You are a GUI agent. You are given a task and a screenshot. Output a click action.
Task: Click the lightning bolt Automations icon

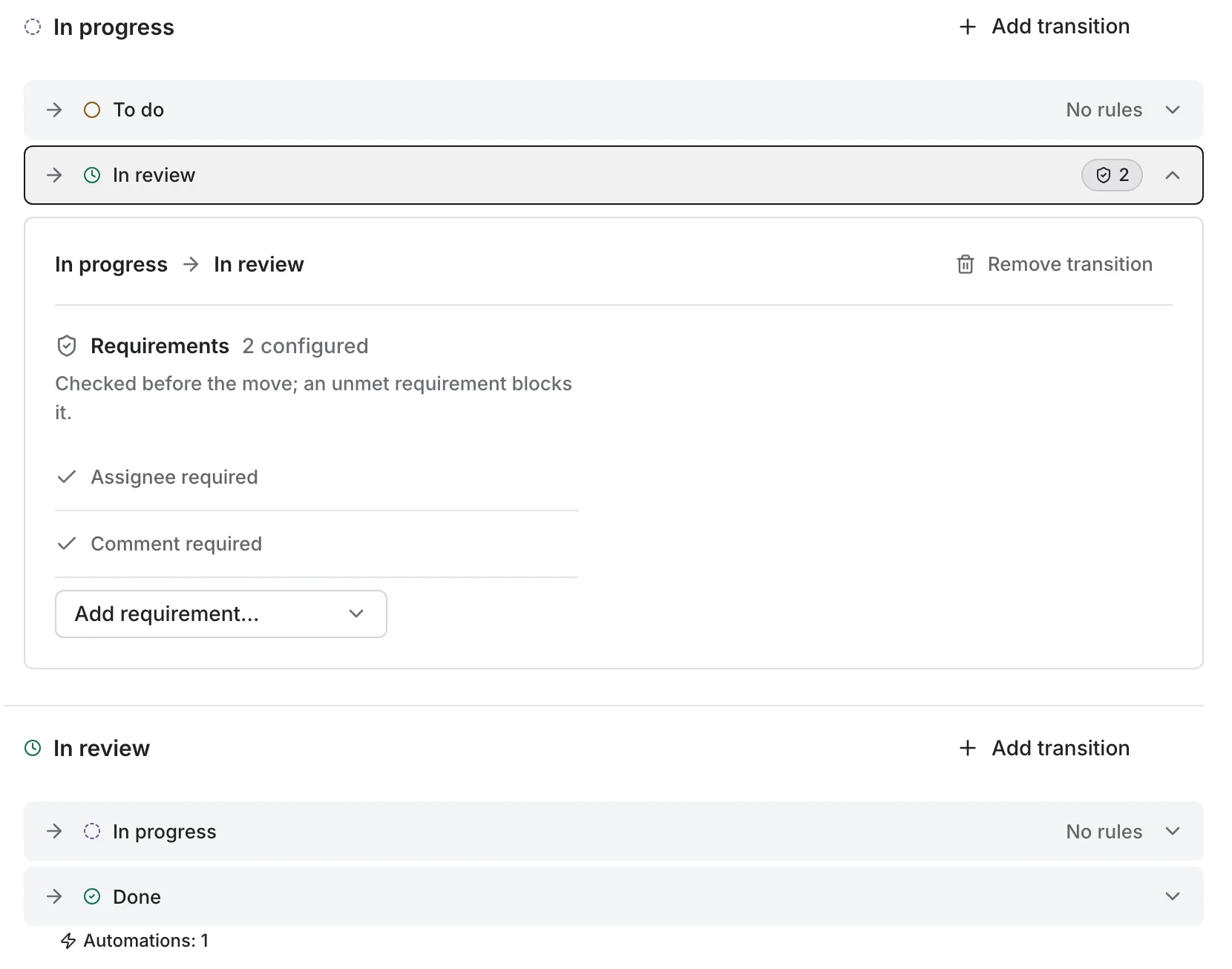pyautogui.click(x=68, y=941)
